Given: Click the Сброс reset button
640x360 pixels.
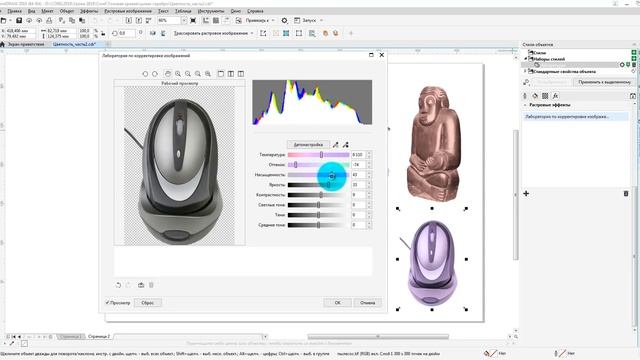Looking at the screenshot, I should (147, 303).
